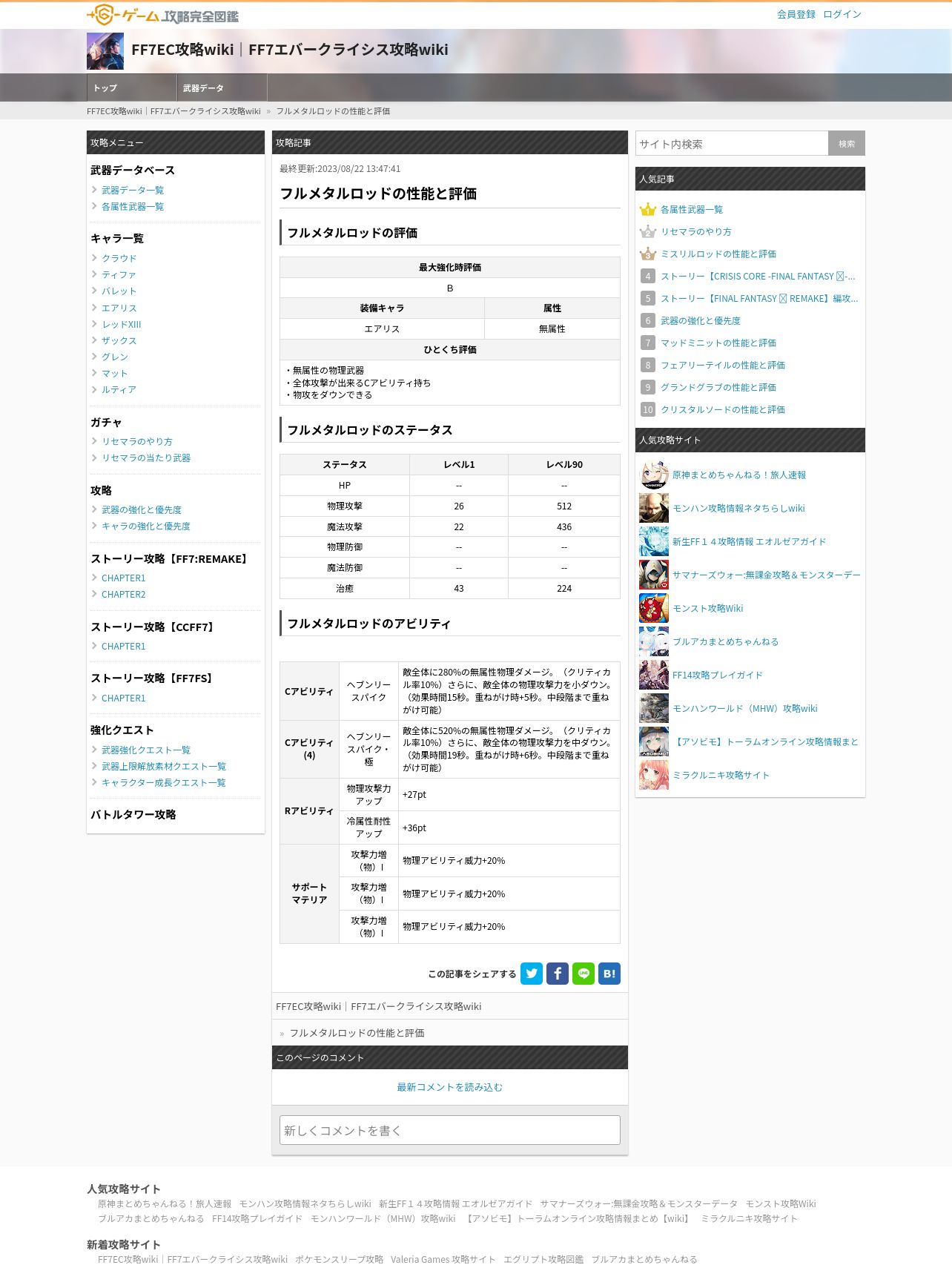The height and width of the screenshot is (1265, 952).
Task: Open CHAPTER1 under CCFF7 story
Action: click(124, 647)
